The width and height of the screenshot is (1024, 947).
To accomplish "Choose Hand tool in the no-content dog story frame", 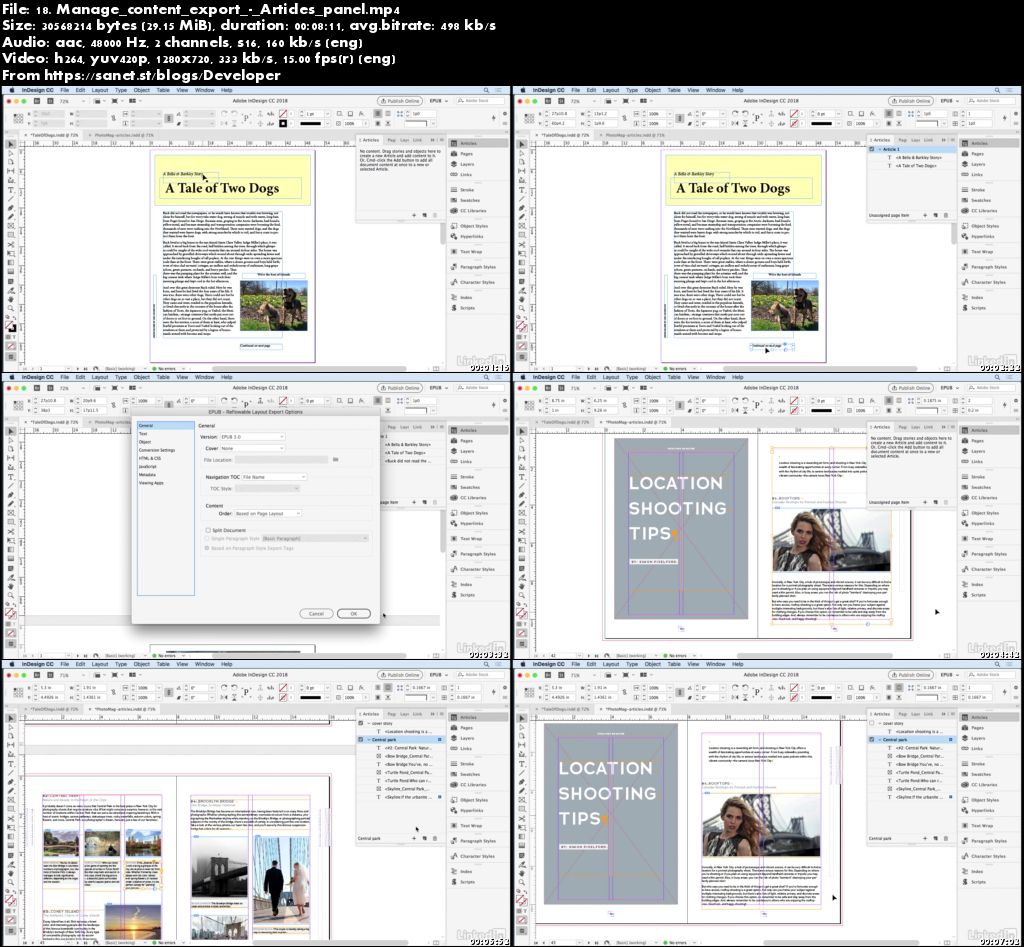I will 10,299.
